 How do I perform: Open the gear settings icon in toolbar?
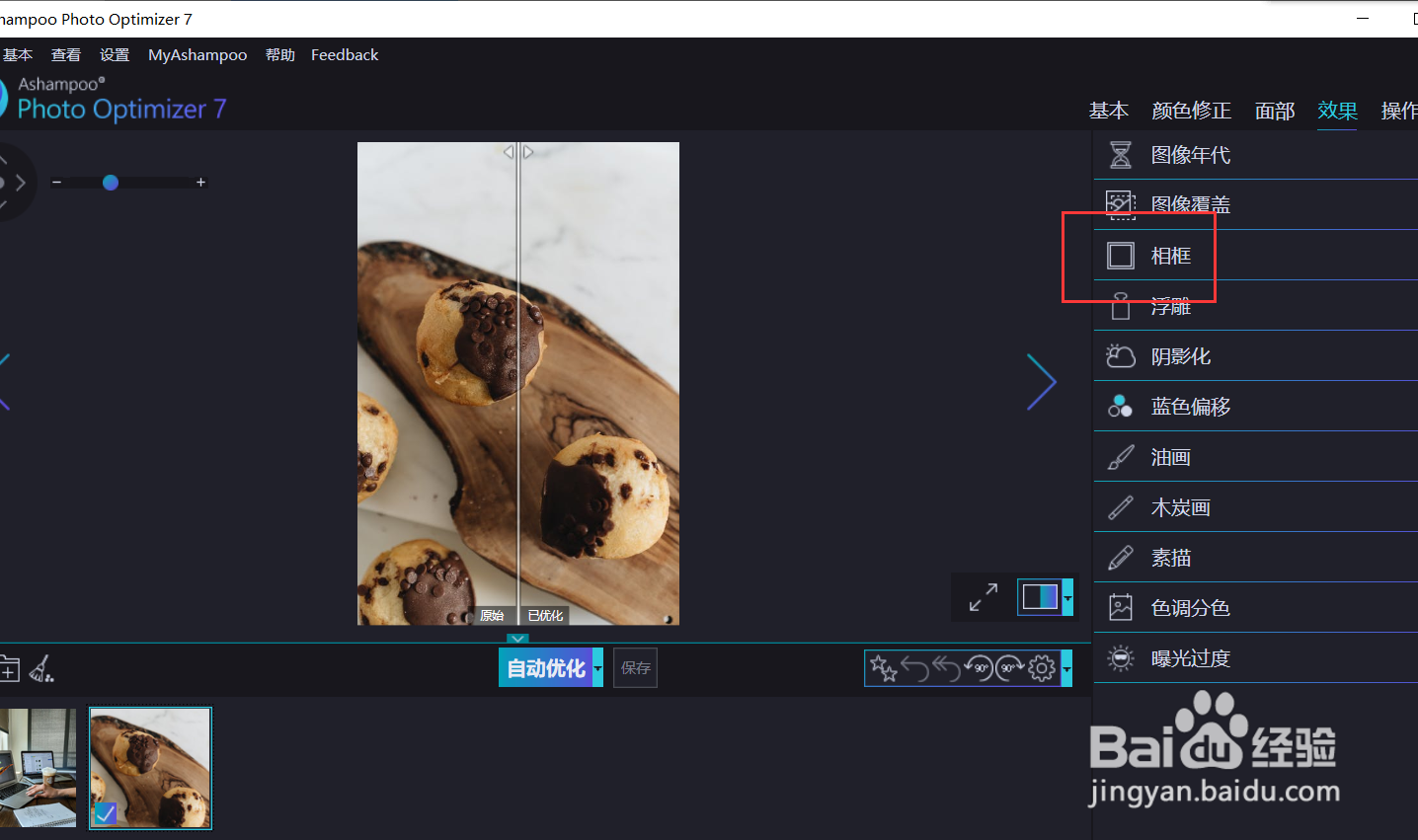(x=1042, y=669)
